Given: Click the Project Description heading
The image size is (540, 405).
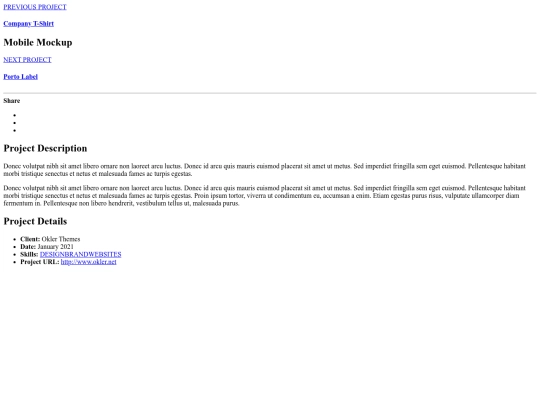Looking at the screenshot, I should 45,148.
